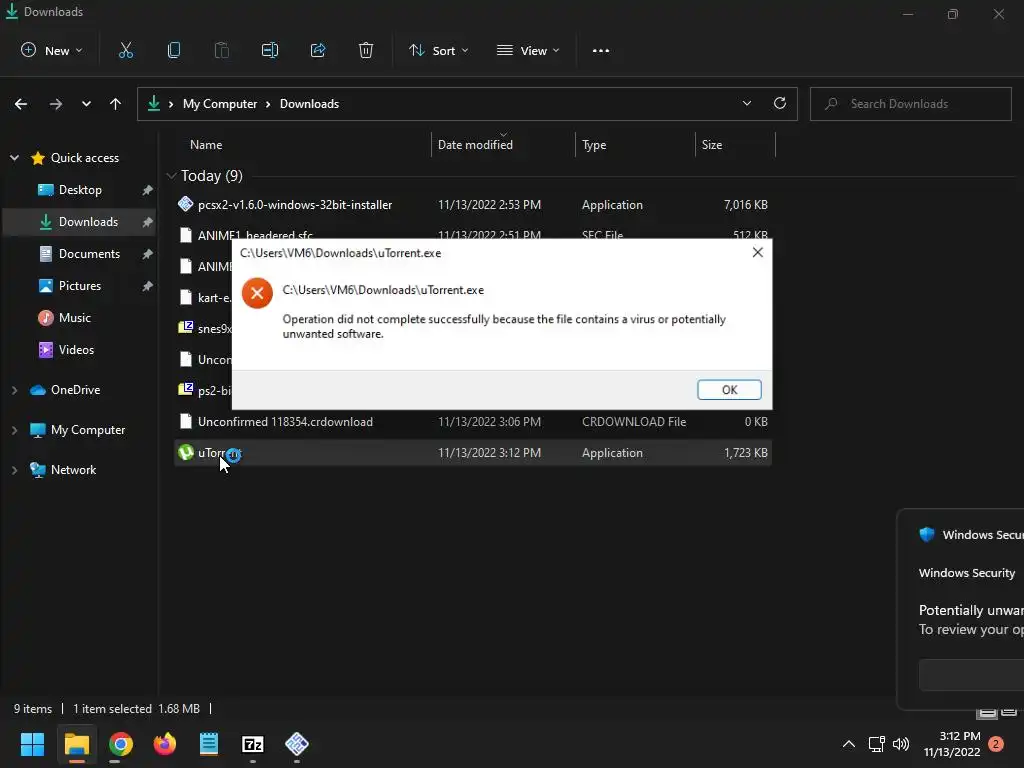Click the Copy icon in toolbar
The width and height of the screenshot is (1024, 768).
174,50
